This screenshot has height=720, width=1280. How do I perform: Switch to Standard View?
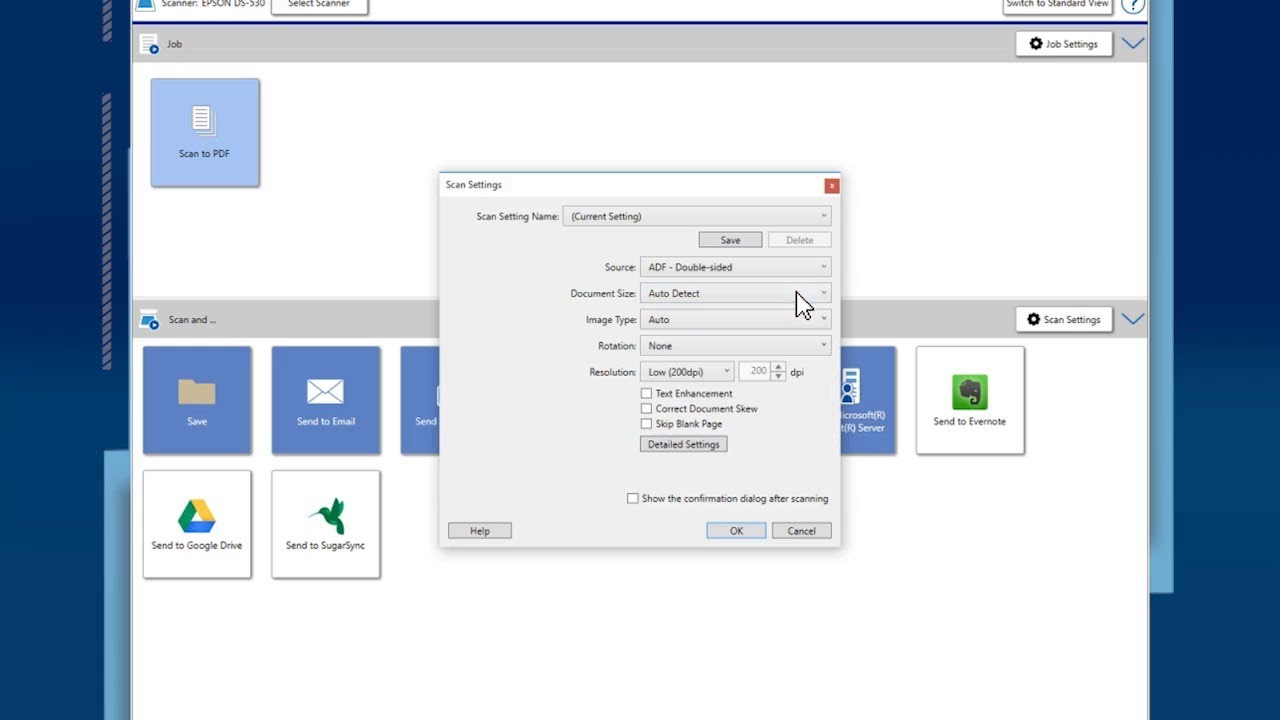[x=1057, y=5]
